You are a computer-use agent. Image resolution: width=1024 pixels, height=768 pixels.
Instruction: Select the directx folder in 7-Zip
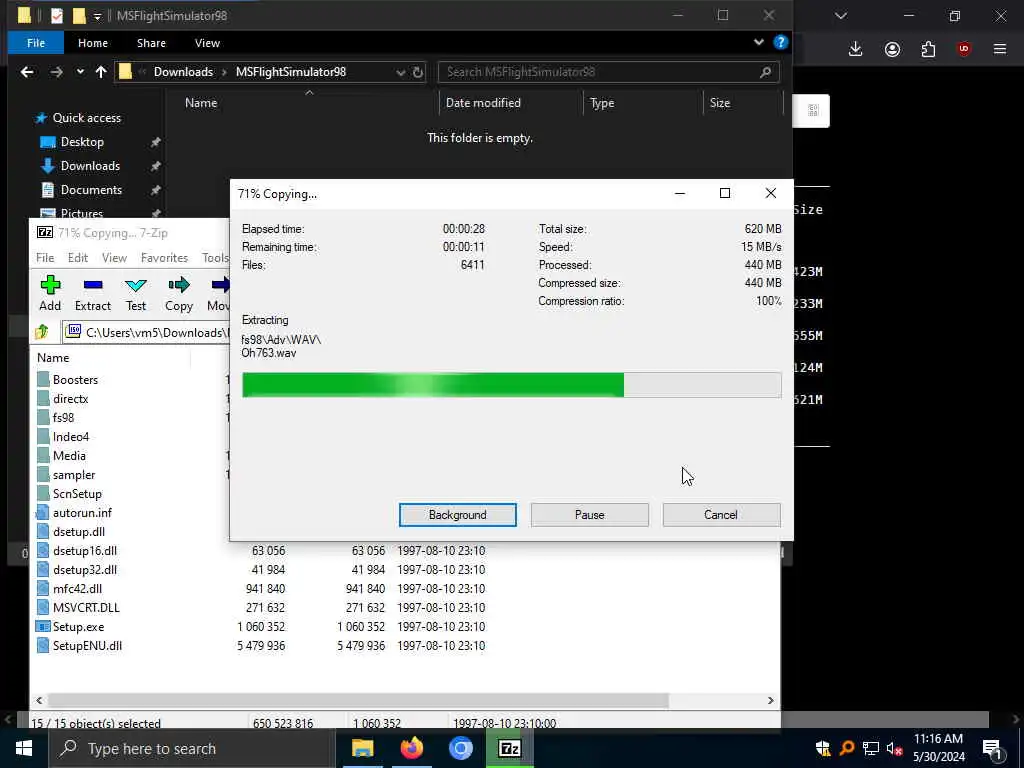tap(70, 399)
